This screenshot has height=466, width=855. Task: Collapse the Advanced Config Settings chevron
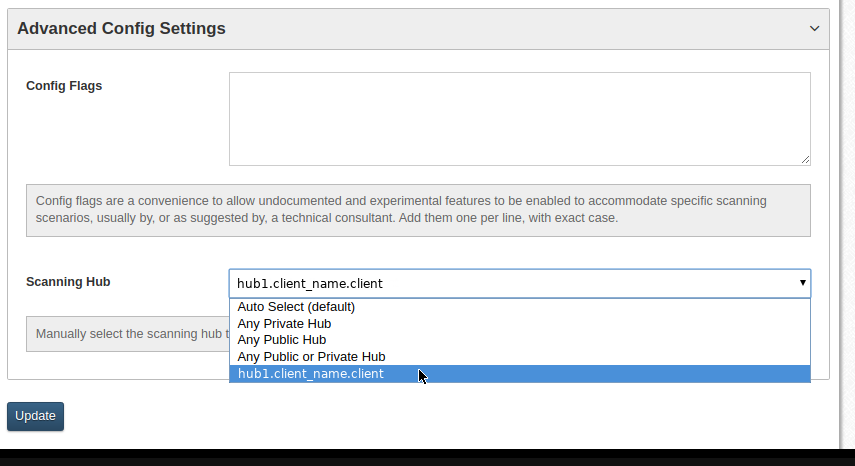click(814, 28)
